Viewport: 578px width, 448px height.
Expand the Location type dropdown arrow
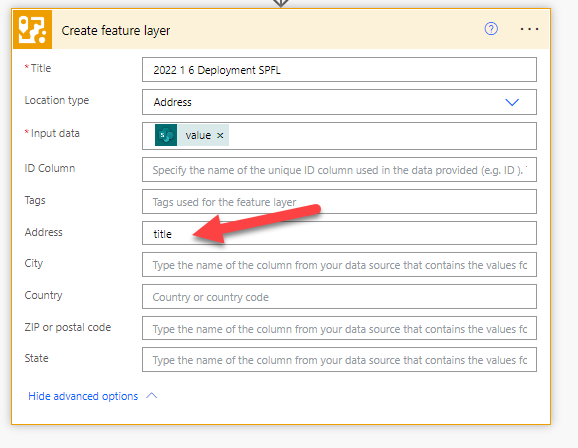click(x=512, y=102)
